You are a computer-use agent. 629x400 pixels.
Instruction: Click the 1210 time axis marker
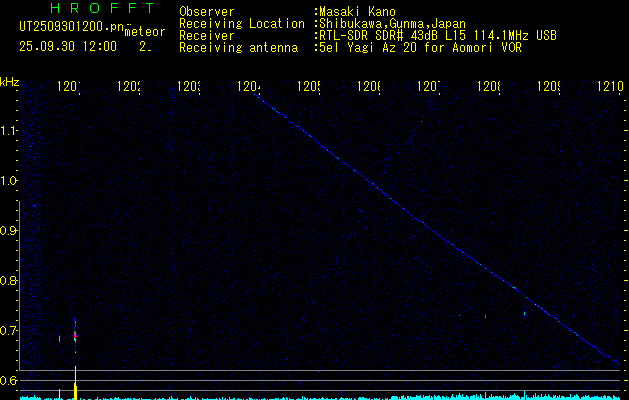[610, 86]
